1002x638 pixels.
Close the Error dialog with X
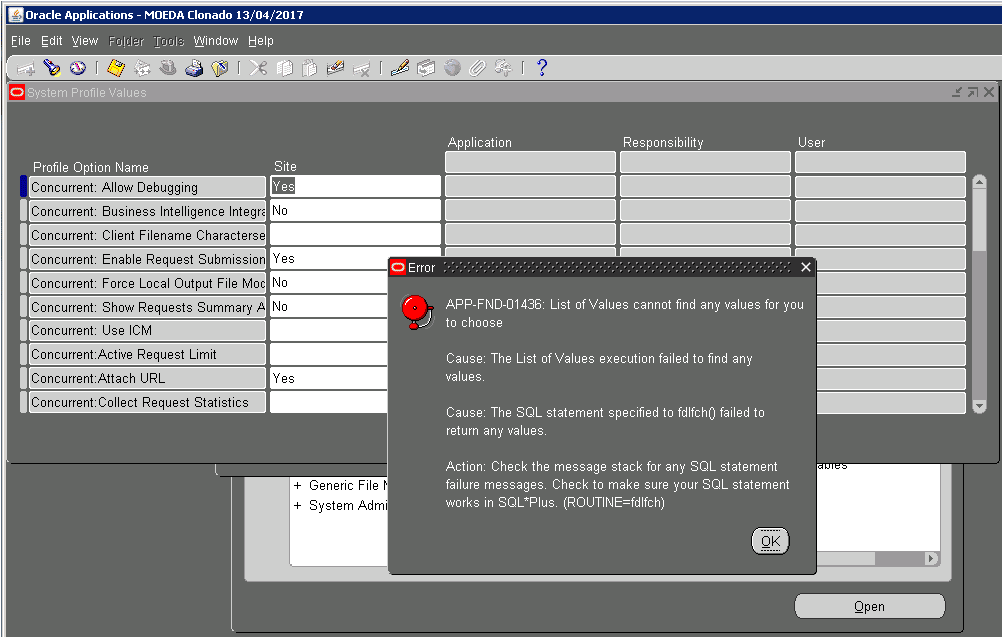(806, 267)
